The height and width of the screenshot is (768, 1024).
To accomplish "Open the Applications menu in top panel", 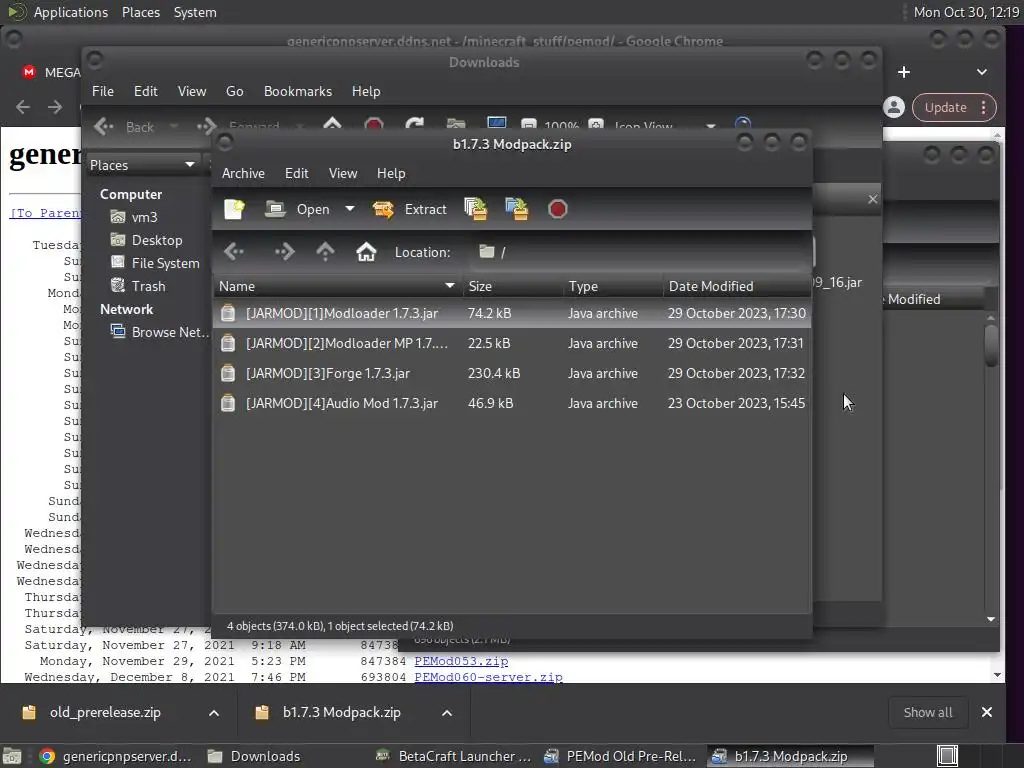I will (x=71, y=12).
